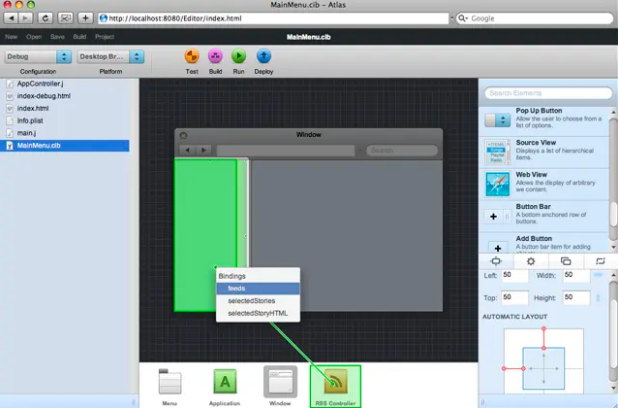Click the browser reload button
618x408 pixels.
[45, 18]
